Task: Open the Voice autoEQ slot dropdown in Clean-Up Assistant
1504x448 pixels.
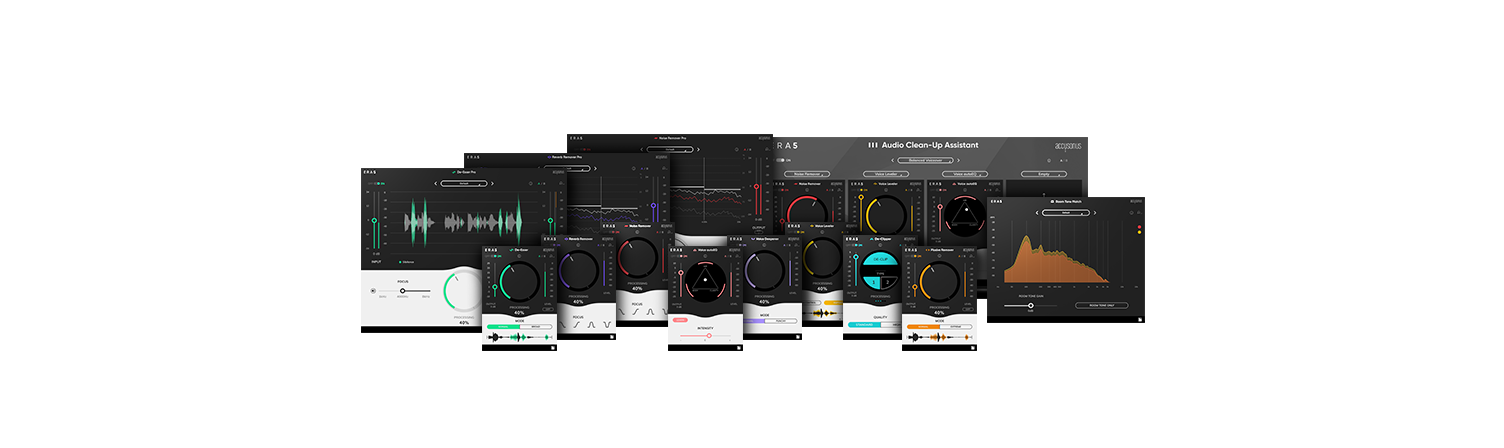Action: pos(965,174)
